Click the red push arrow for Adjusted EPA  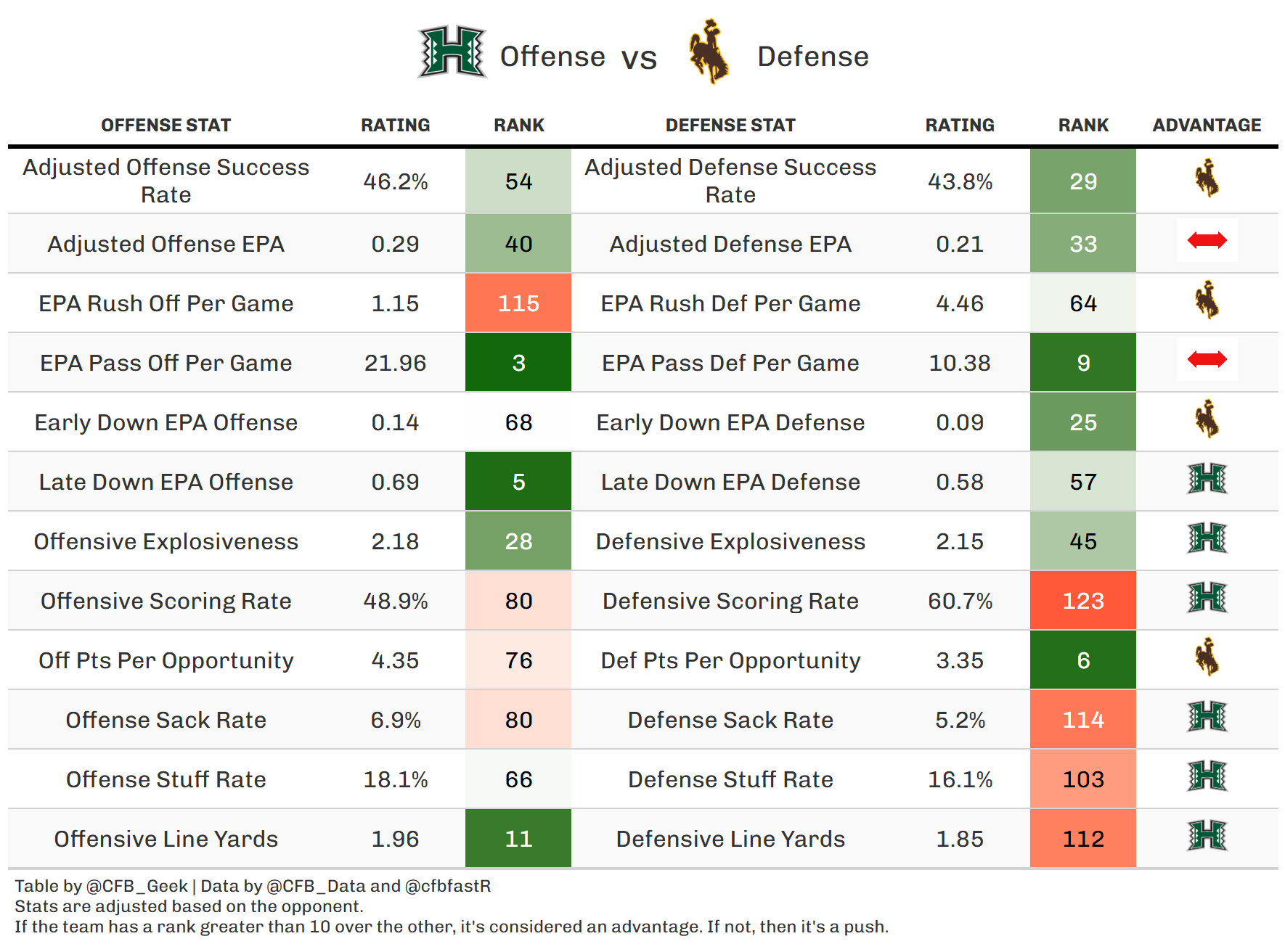(x=1207, y=240)
